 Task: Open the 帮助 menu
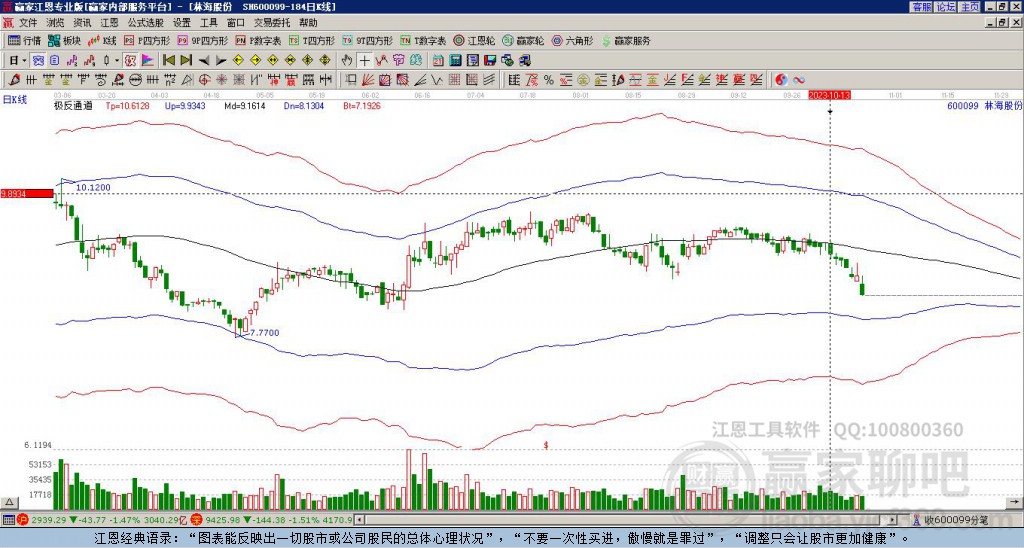point(308,23)
